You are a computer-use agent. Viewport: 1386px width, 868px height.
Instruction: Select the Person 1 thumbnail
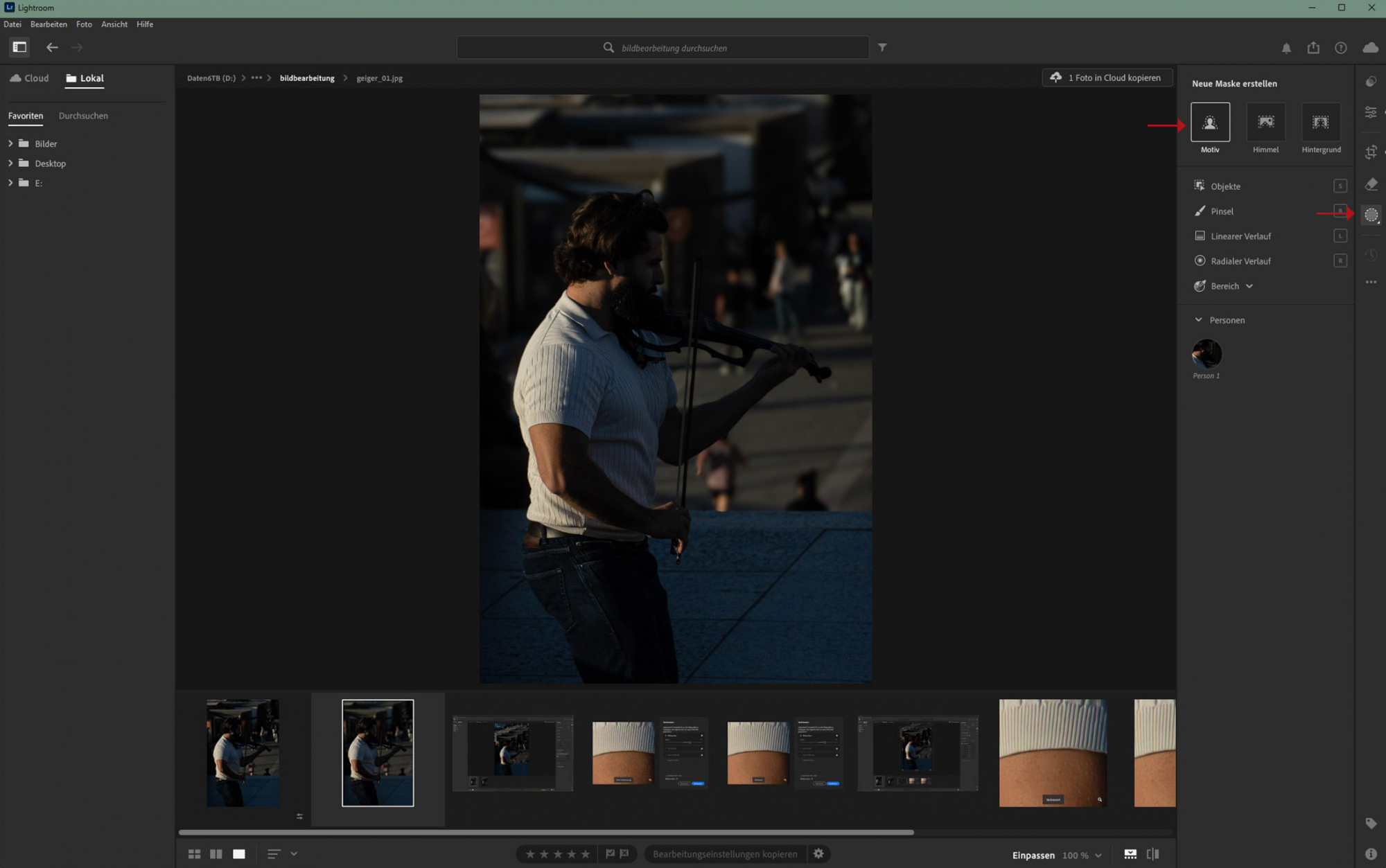pos(1207,354)
